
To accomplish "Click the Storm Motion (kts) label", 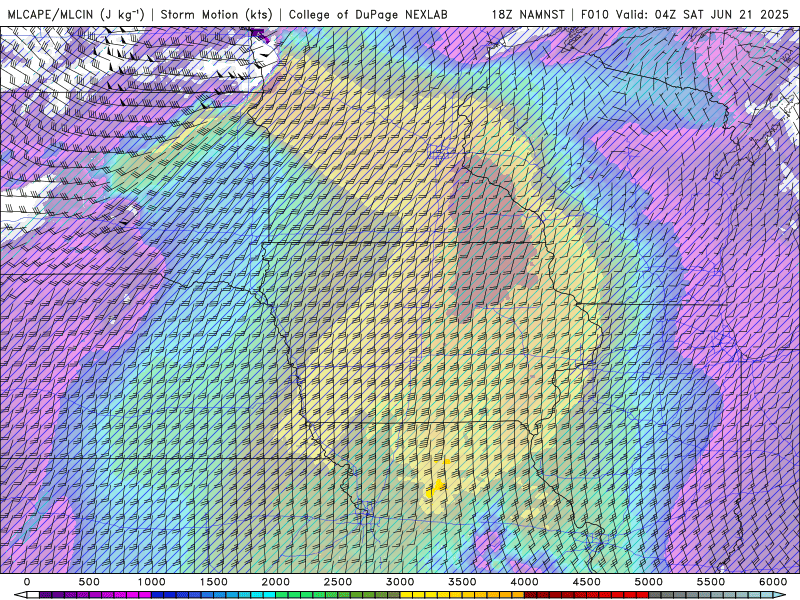I will point(217,14).
